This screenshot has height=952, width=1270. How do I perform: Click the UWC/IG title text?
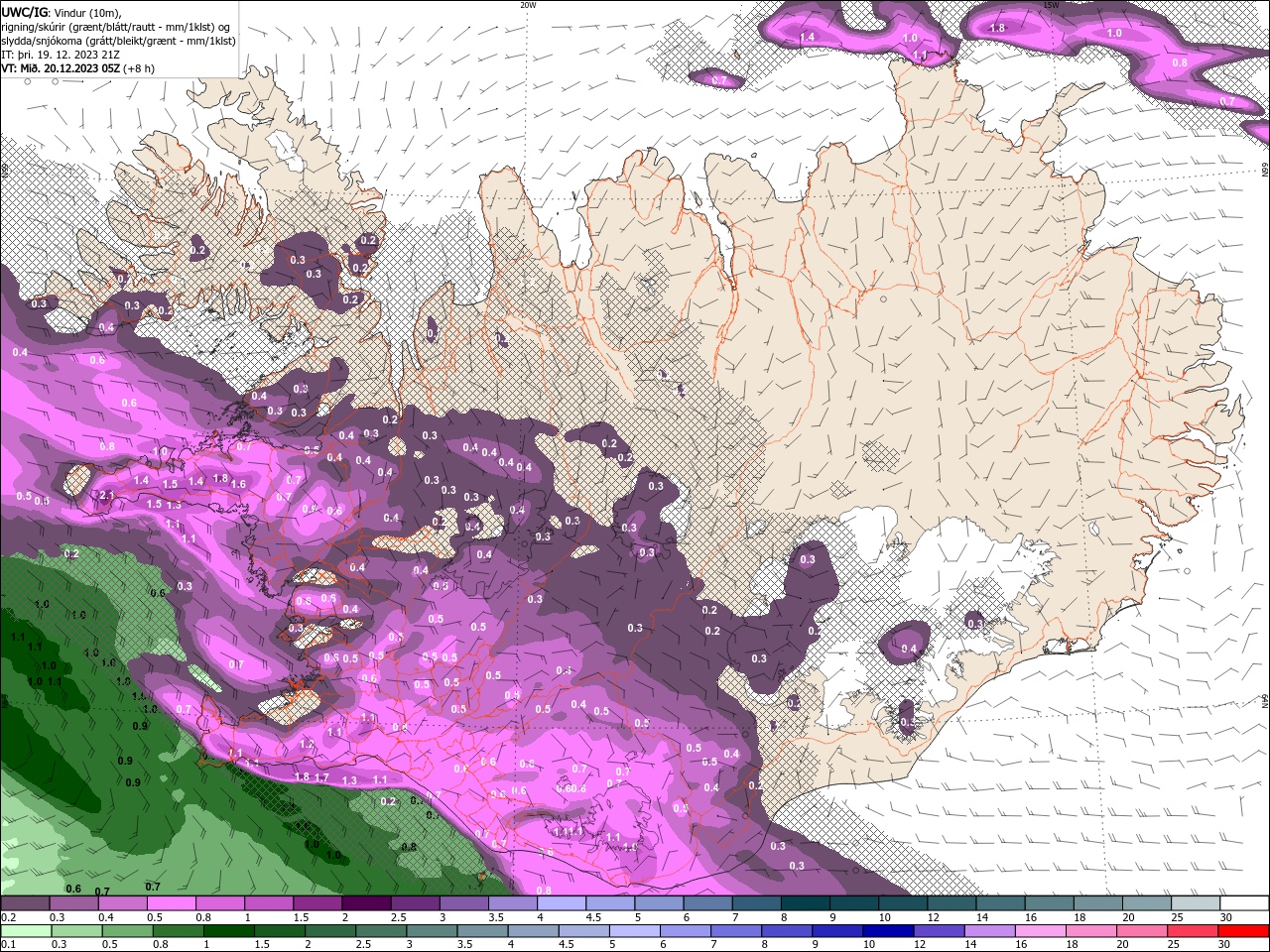[x=23, y=11]
